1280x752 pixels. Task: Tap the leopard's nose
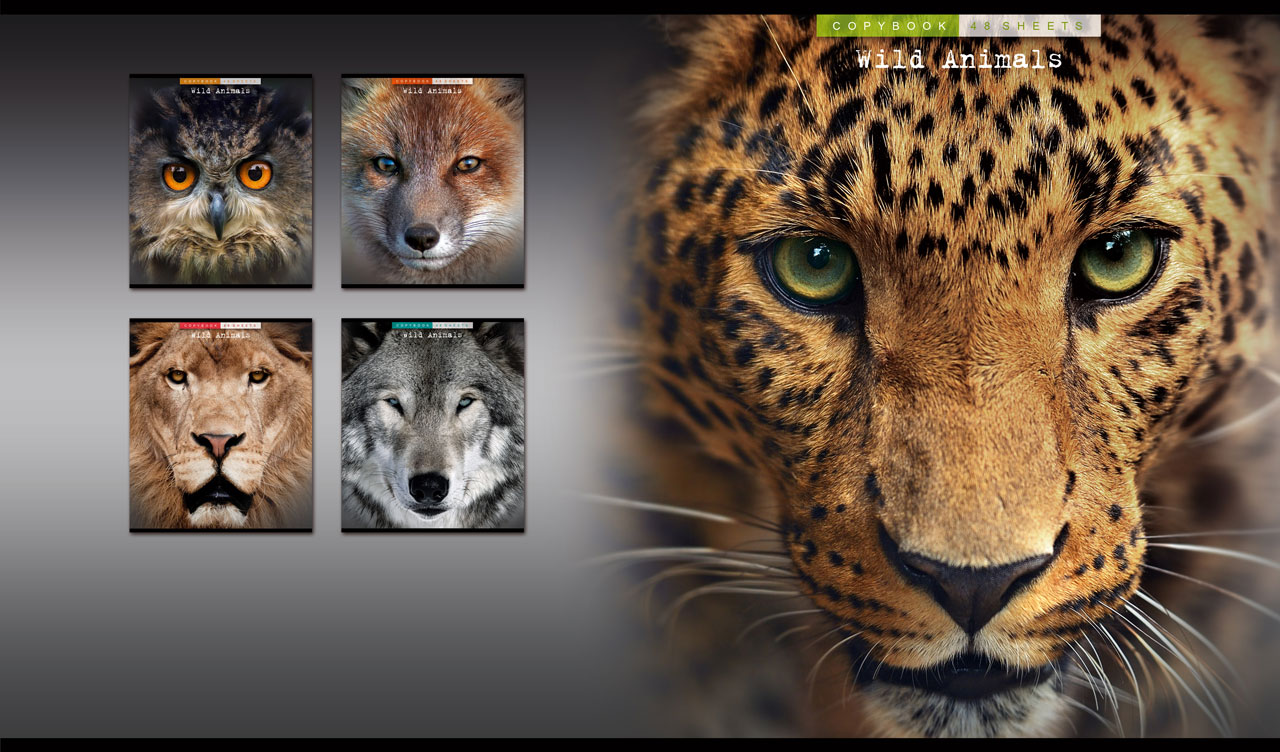coord(965,583)
